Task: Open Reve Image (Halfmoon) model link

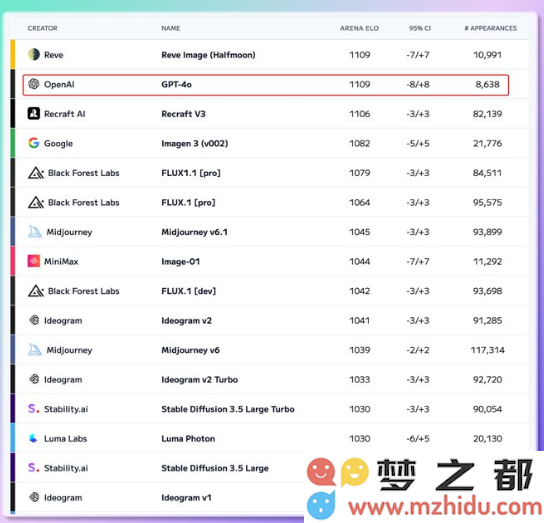Action: point(208,55)
